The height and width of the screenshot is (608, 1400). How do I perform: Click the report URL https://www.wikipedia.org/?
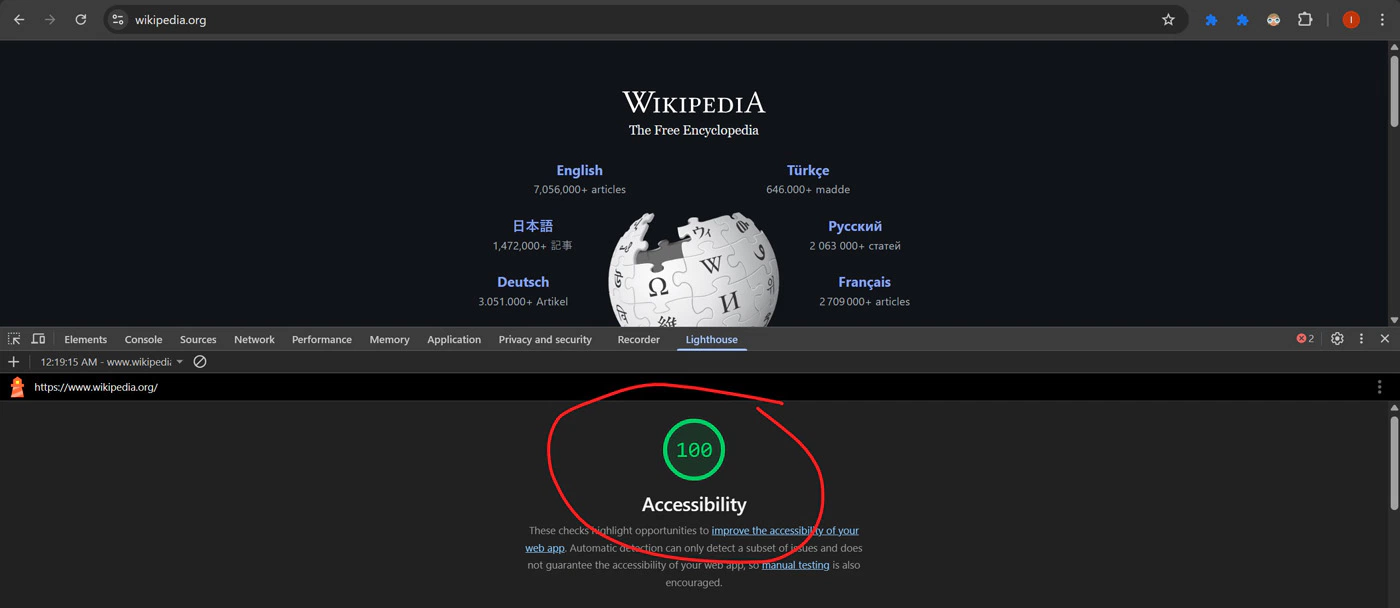96,387
